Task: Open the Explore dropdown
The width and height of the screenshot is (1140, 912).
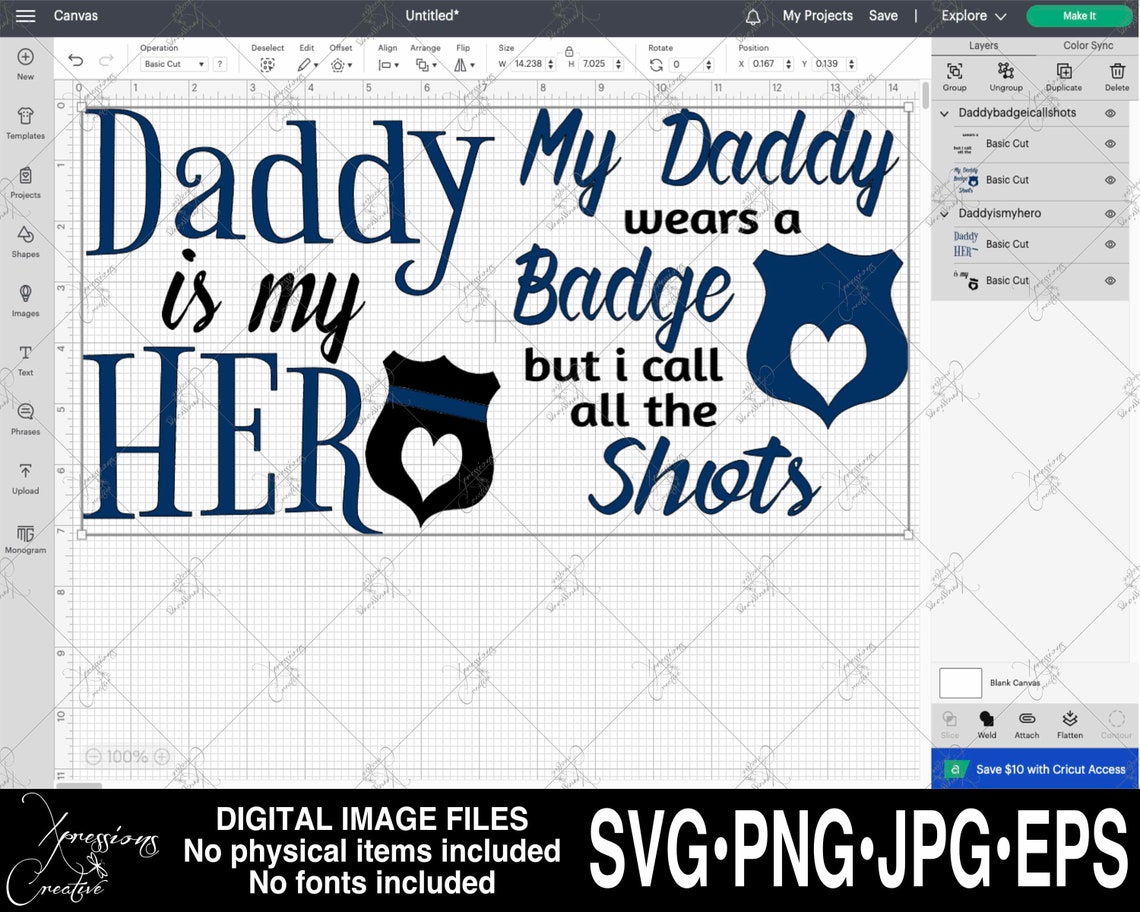Action: click(x=972, y=15)
